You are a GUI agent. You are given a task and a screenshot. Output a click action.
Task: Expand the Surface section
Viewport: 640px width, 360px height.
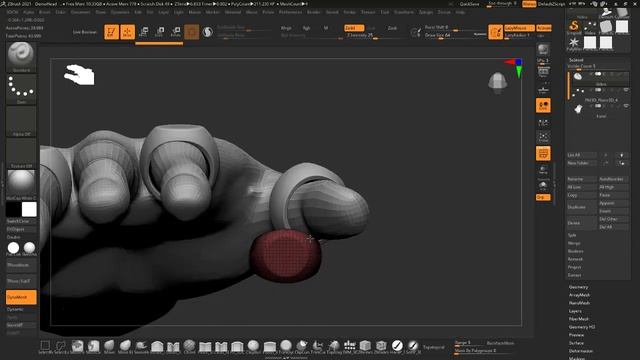[576, 343]
